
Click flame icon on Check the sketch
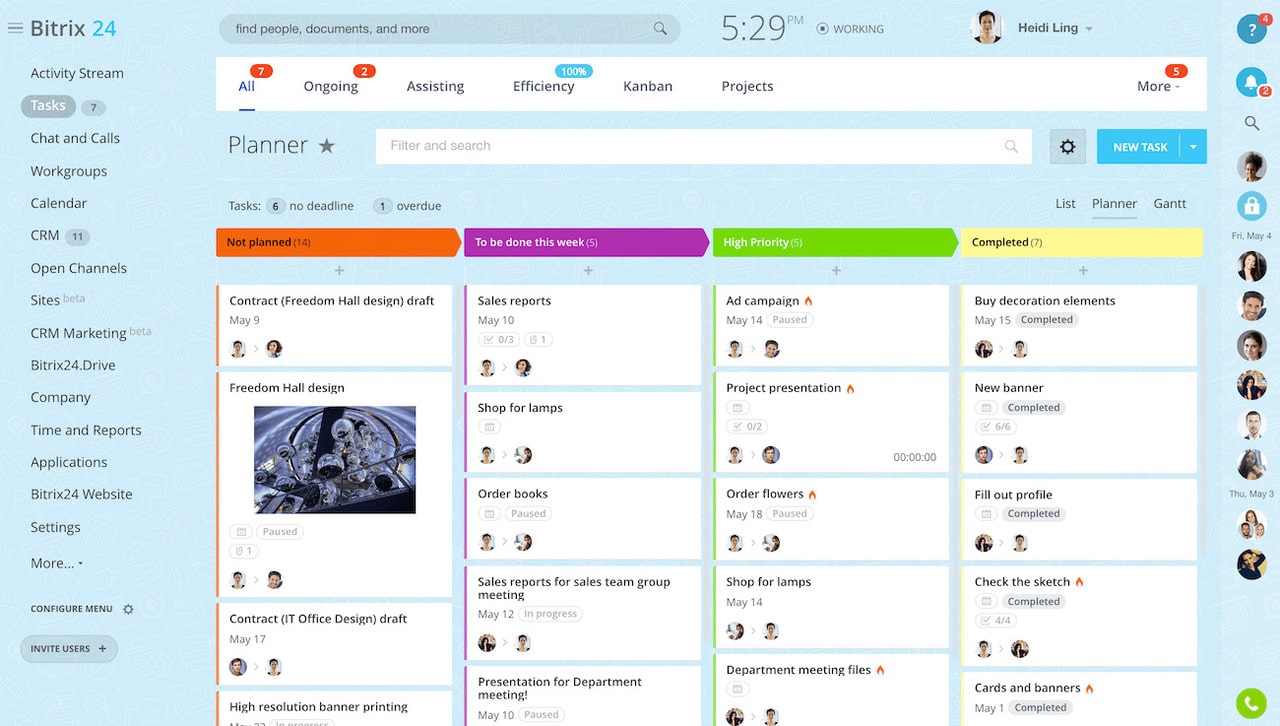tap(1079, 582)
